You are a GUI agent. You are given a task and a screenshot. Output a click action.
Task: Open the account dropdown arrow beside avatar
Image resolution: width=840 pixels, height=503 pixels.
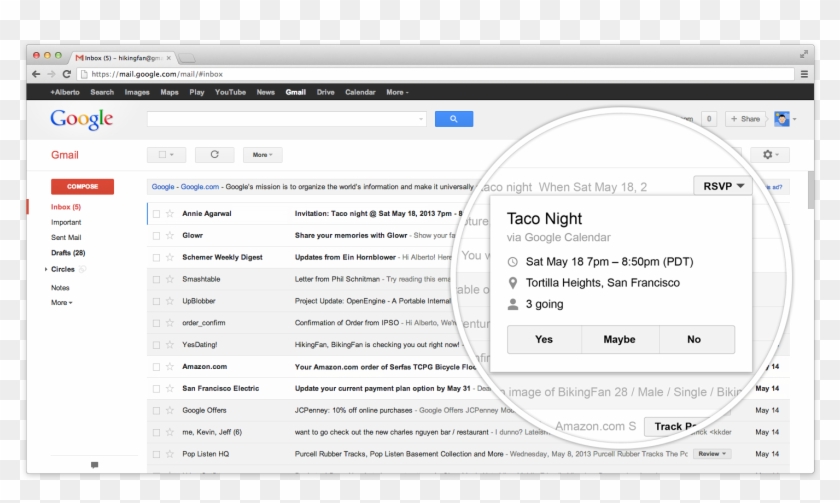click(794, 119)
